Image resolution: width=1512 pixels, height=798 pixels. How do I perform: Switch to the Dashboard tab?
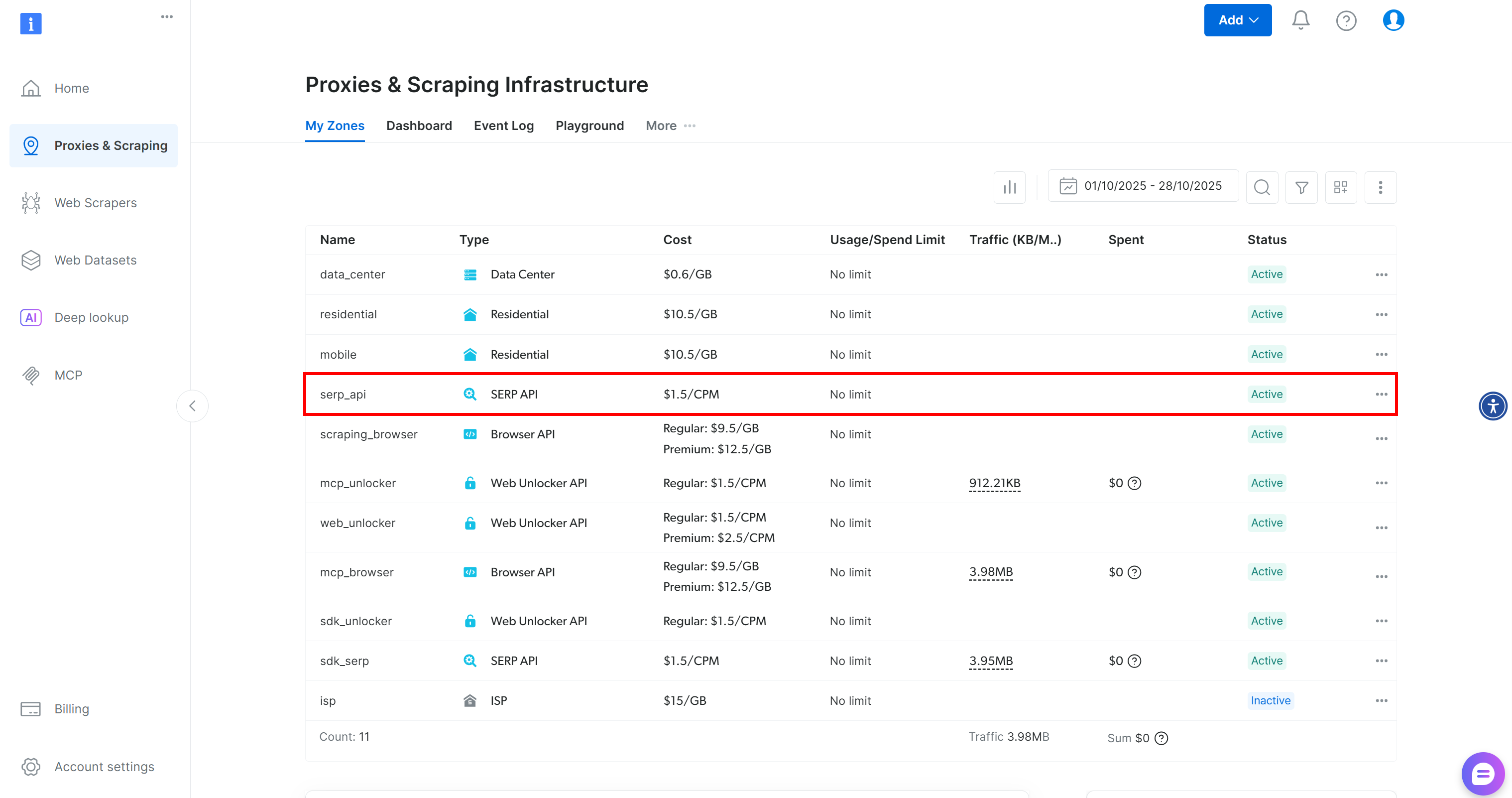[x=419, y=125]
